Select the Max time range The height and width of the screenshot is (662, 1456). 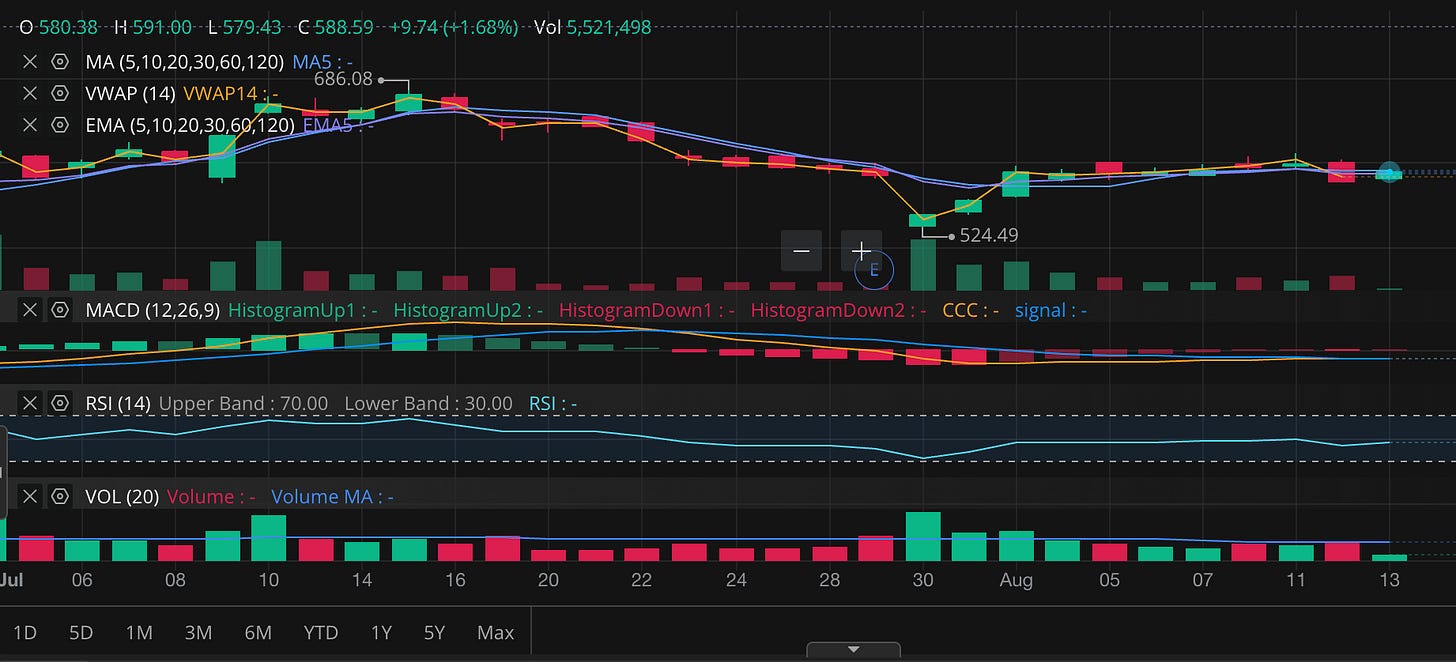[495, 632]
